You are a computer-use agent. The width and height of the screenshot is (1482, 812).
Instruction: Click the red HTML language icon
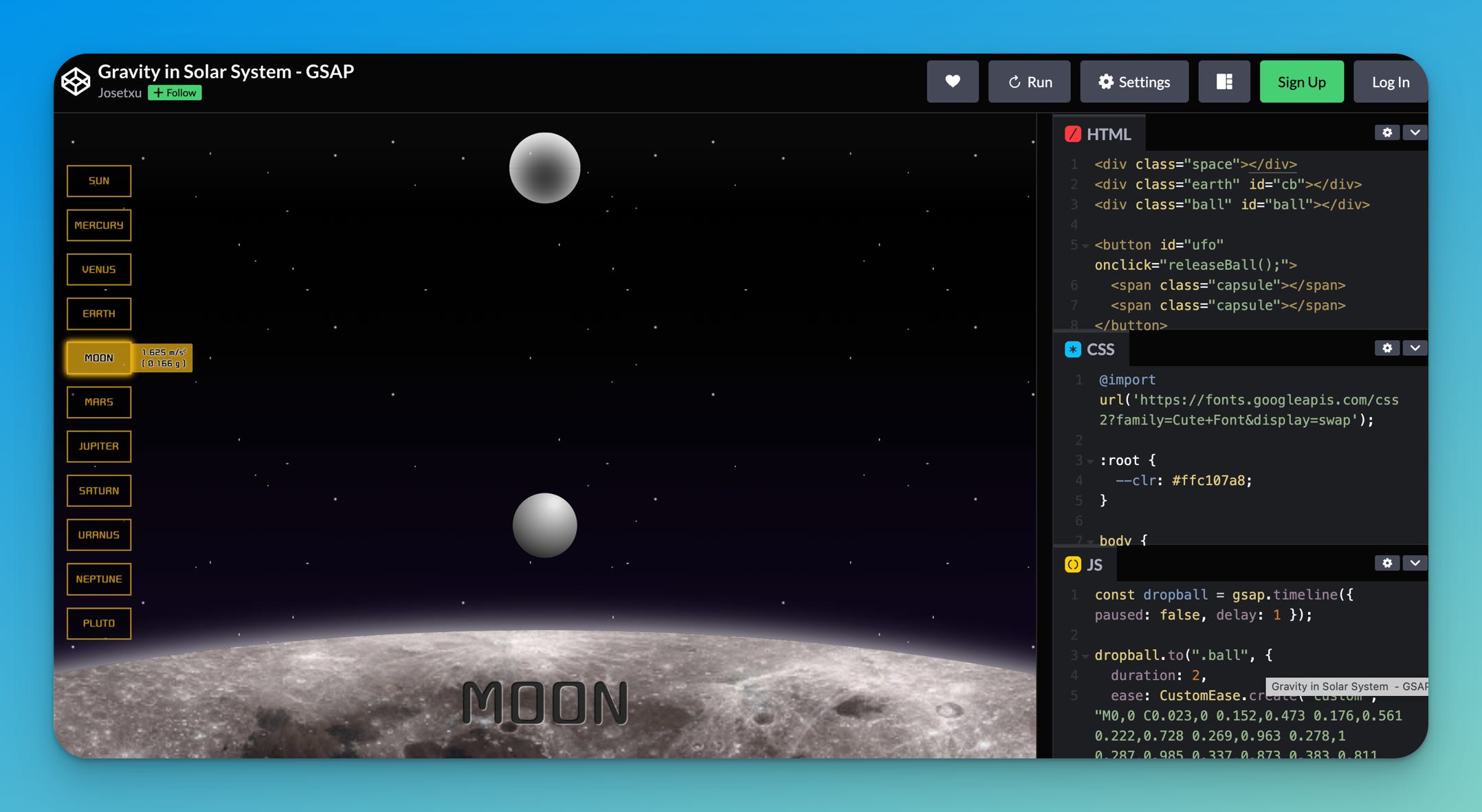click(1073, 134)
